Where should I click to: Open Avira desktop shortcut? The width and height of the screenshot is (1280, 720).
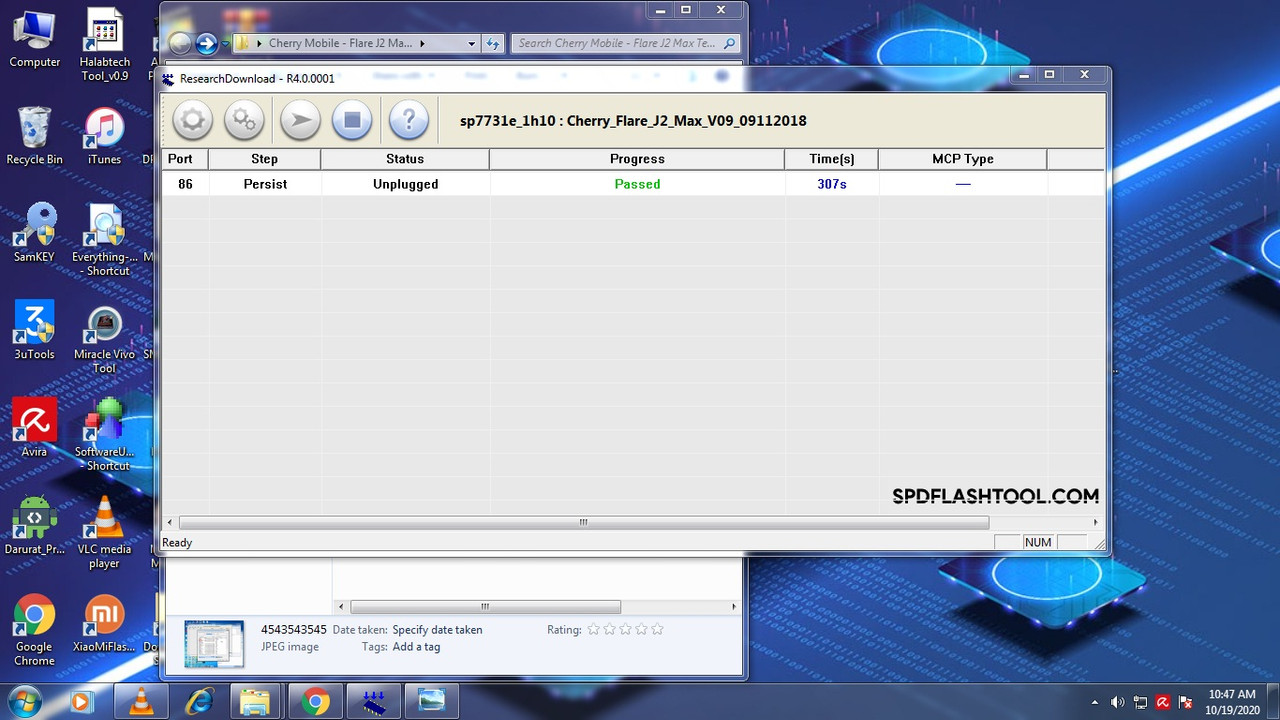[34, 428]
